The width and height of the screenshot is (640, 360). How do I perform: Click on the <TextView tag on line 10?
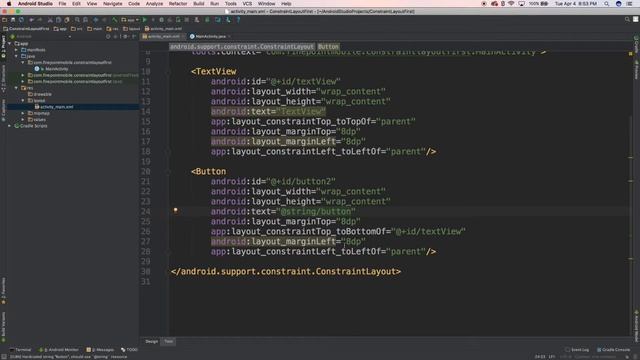tap(213, 71)
